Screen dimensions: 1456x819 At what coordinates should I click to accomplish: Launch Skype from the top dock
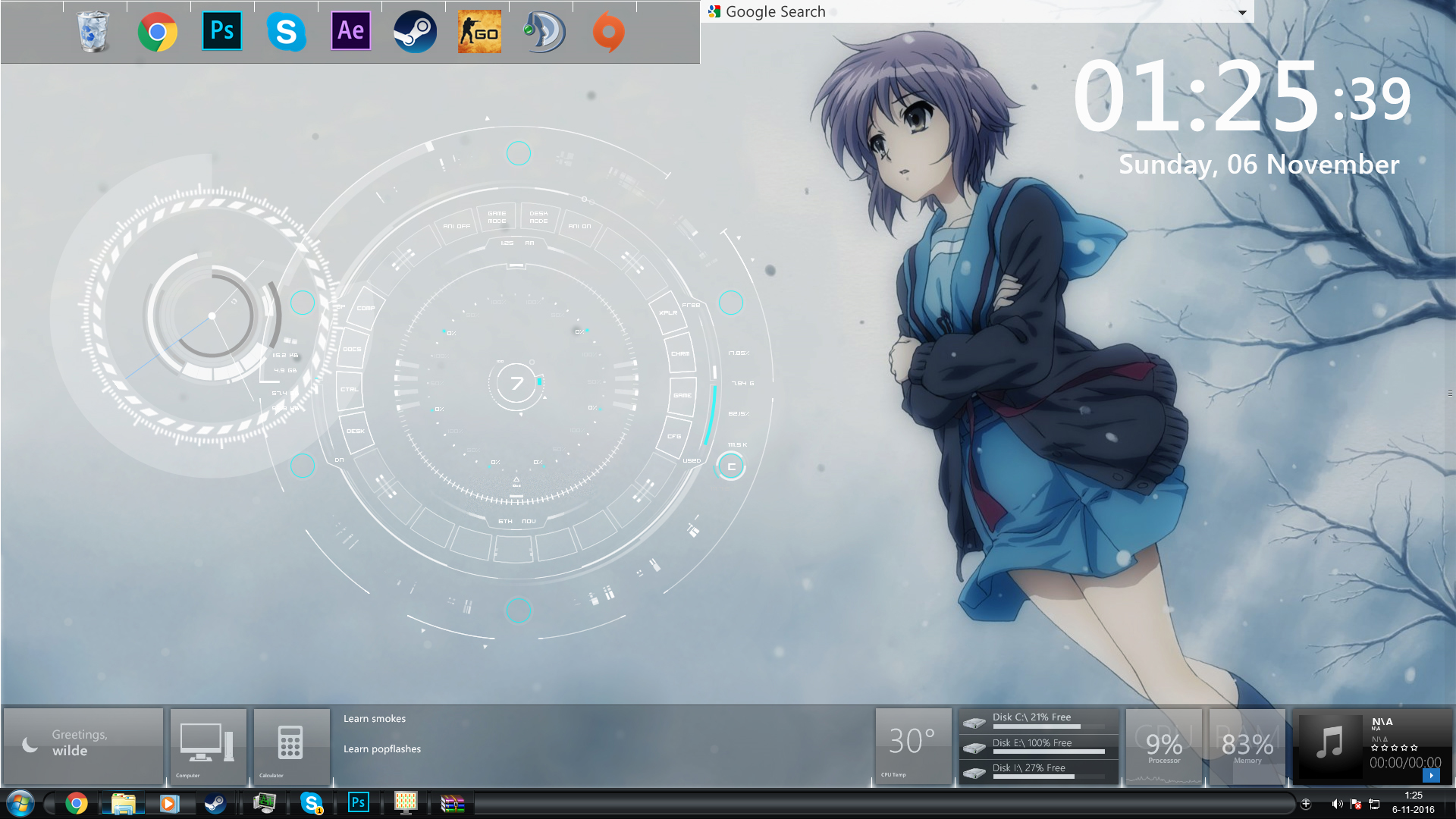[x=286, y=32]
